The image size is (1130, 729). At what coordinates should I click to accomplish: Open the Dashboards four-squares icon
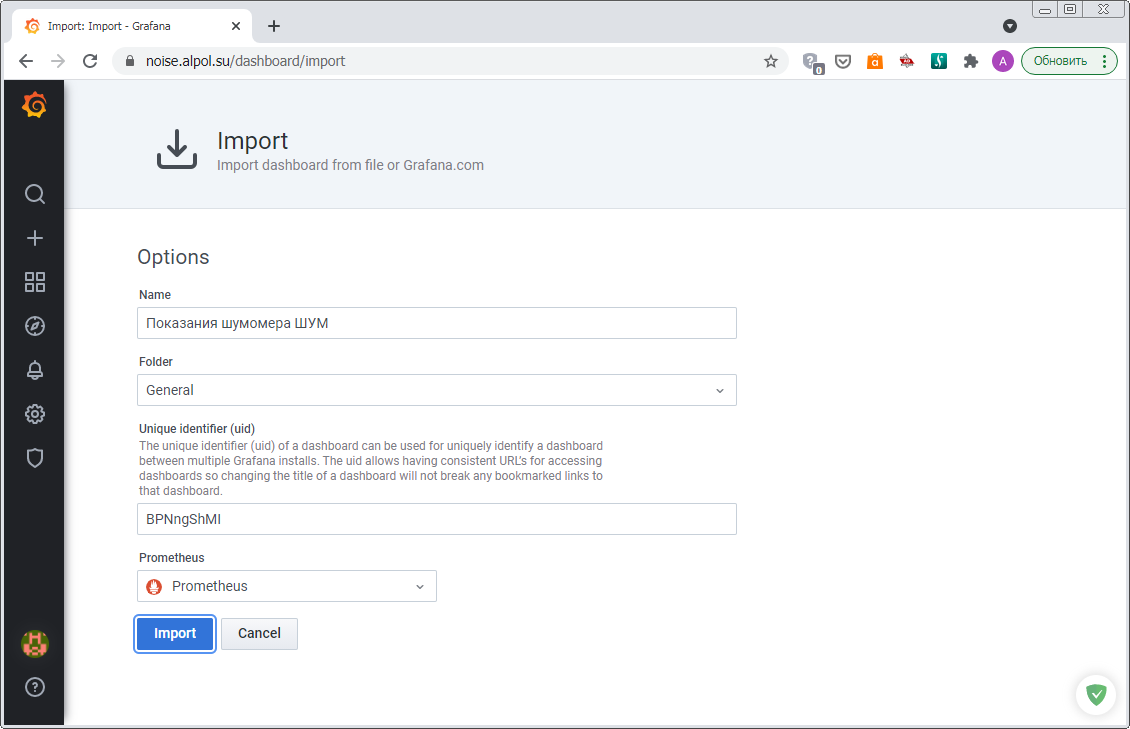[x=35, y=282]
